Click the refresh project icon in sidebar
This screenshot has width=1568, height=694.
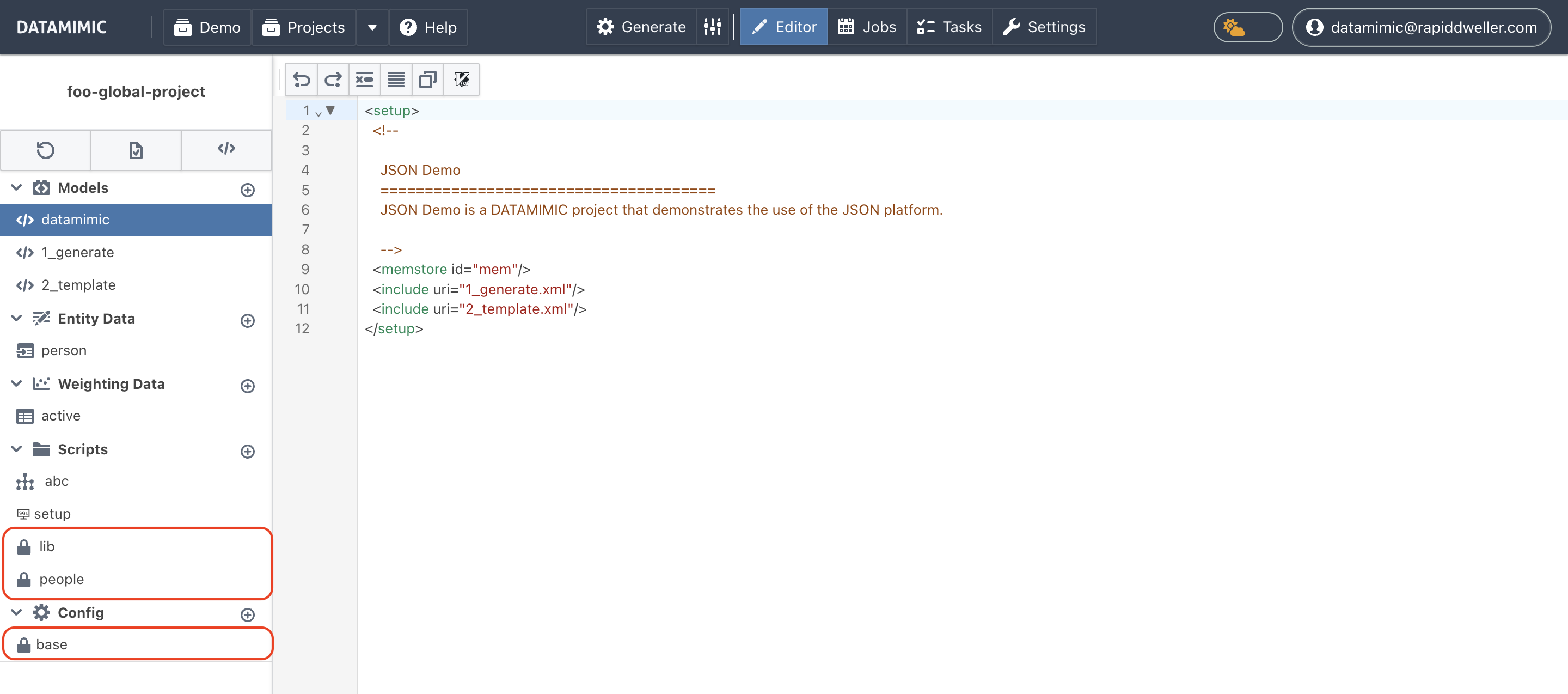click(46, 150)
